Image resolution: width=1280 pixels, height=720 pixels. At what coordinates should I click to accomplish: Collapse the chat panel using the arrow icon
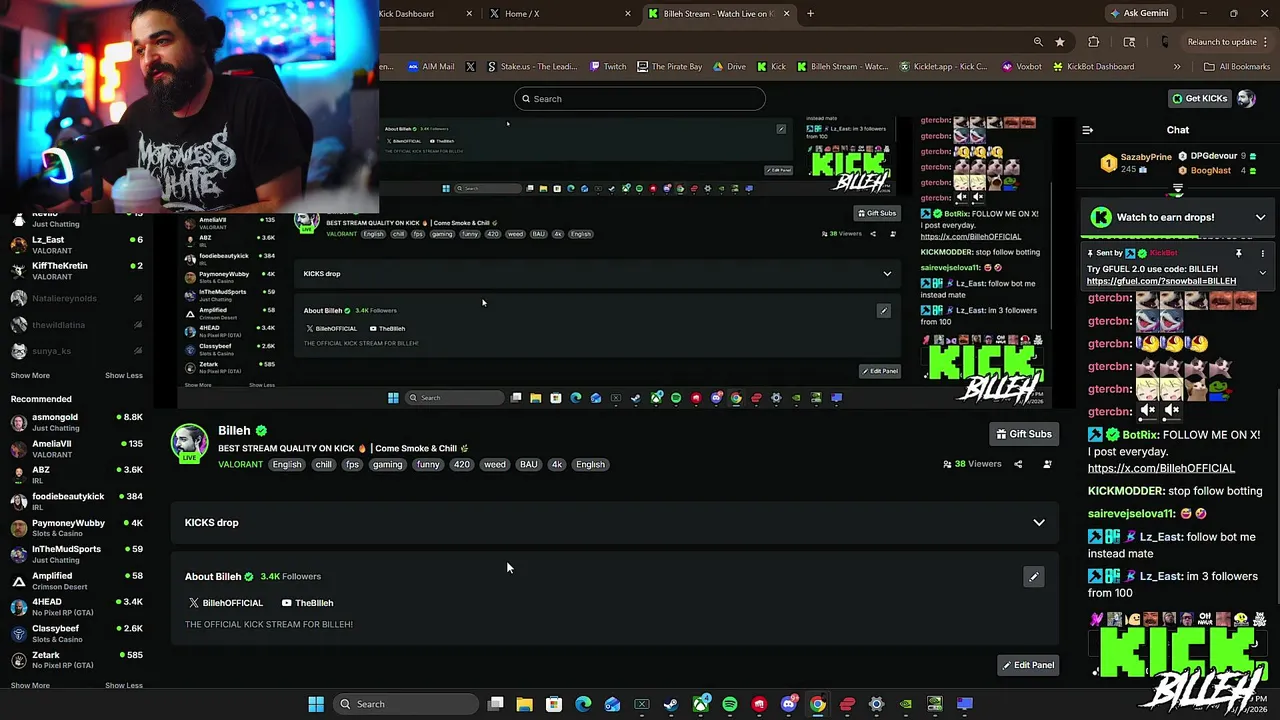(1088, 130)
